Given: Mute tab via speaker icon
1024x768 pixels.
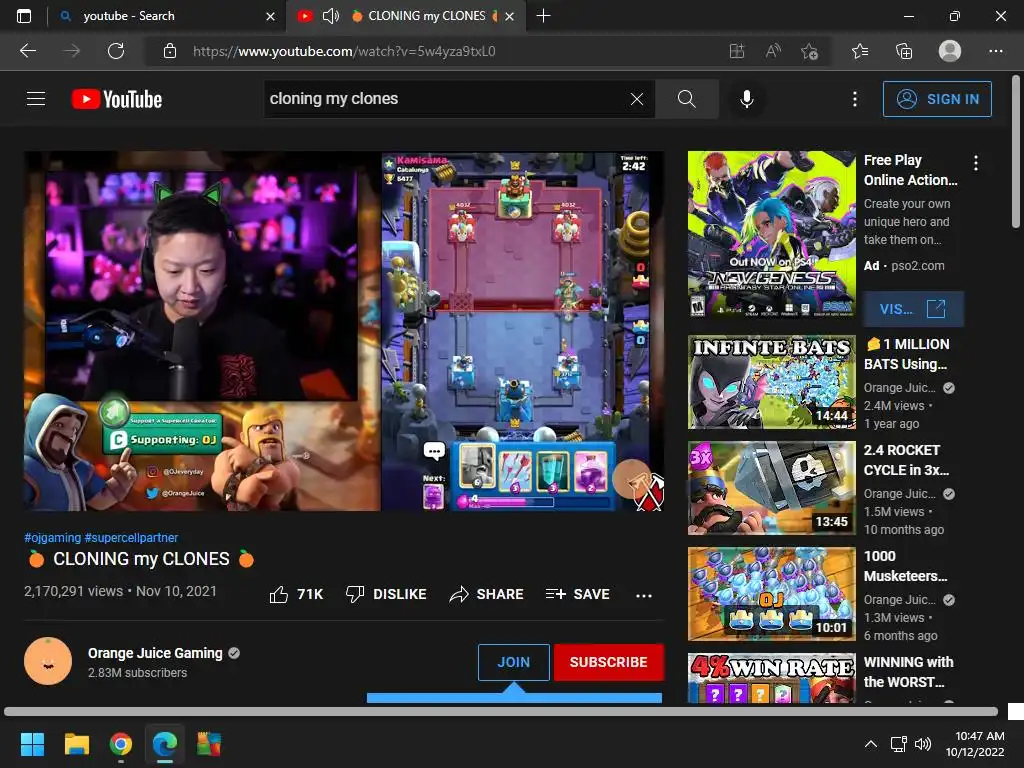Looking at the screenshot, I should point(330,16).
